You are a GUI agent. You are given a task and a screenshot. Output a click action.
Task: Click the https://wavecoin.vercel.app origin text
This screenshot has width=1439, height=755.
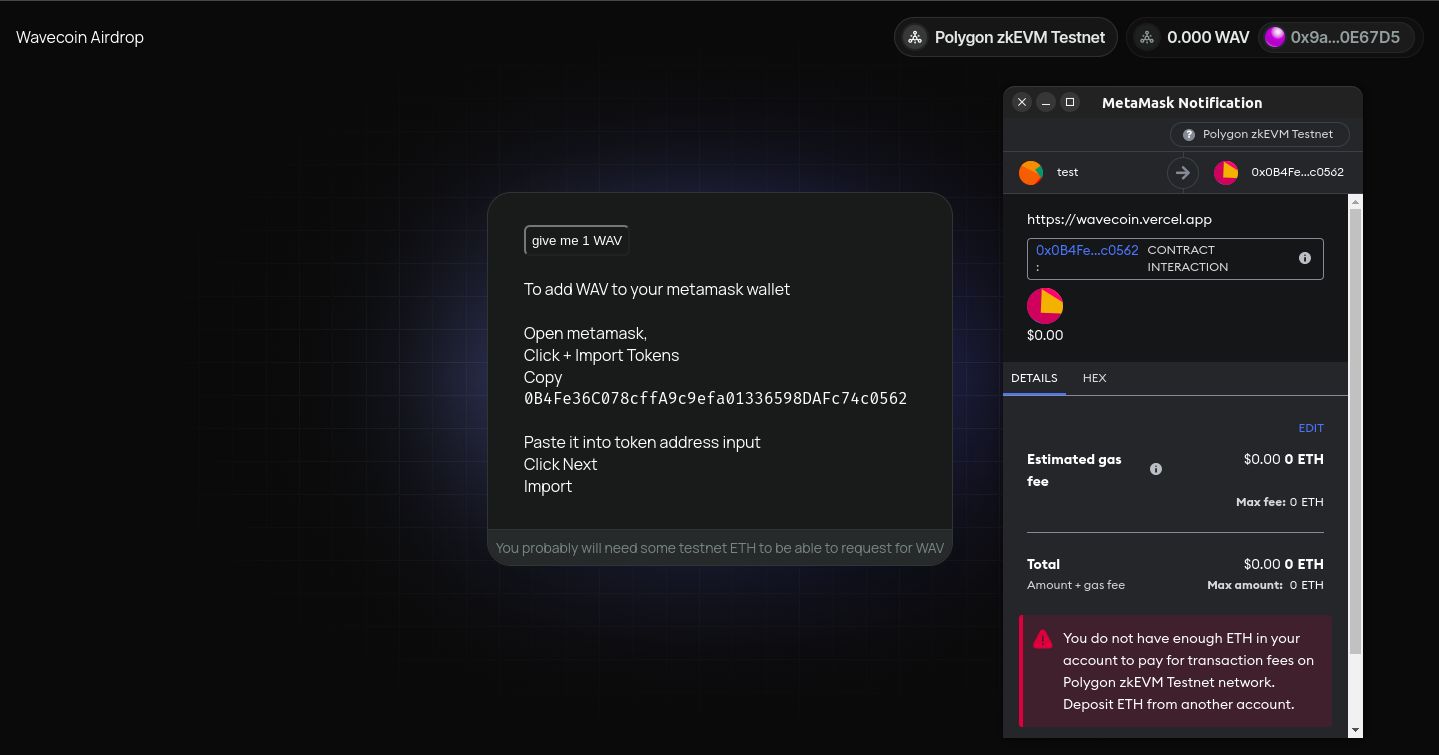coord(1119,219)
